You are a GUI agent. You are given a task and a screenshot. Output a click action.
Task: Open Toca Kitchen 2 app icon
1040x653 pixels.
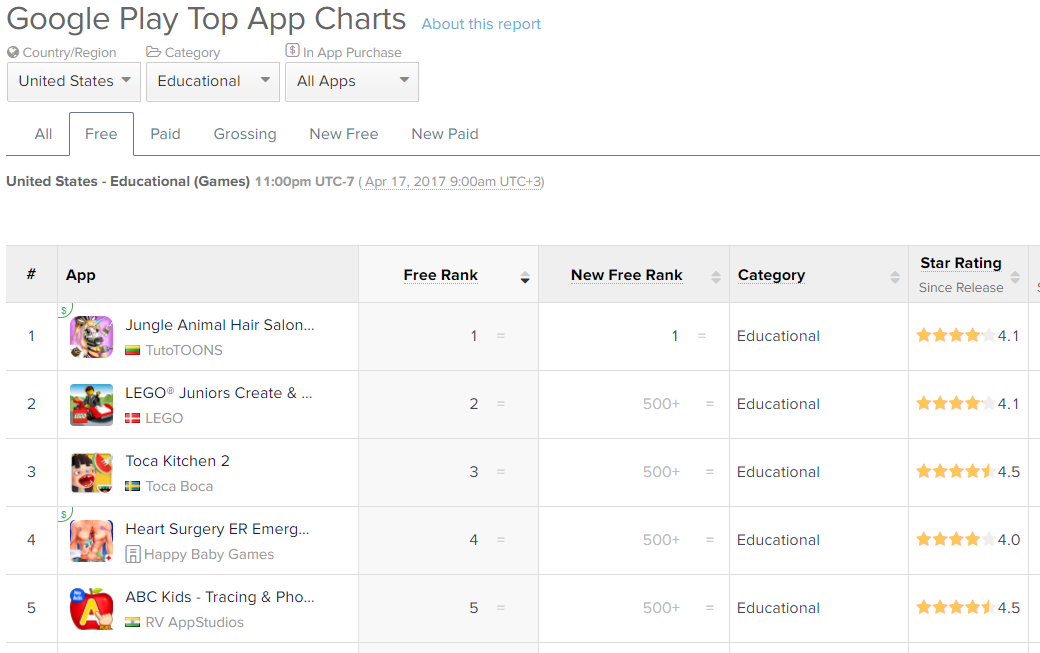[92, 473]
